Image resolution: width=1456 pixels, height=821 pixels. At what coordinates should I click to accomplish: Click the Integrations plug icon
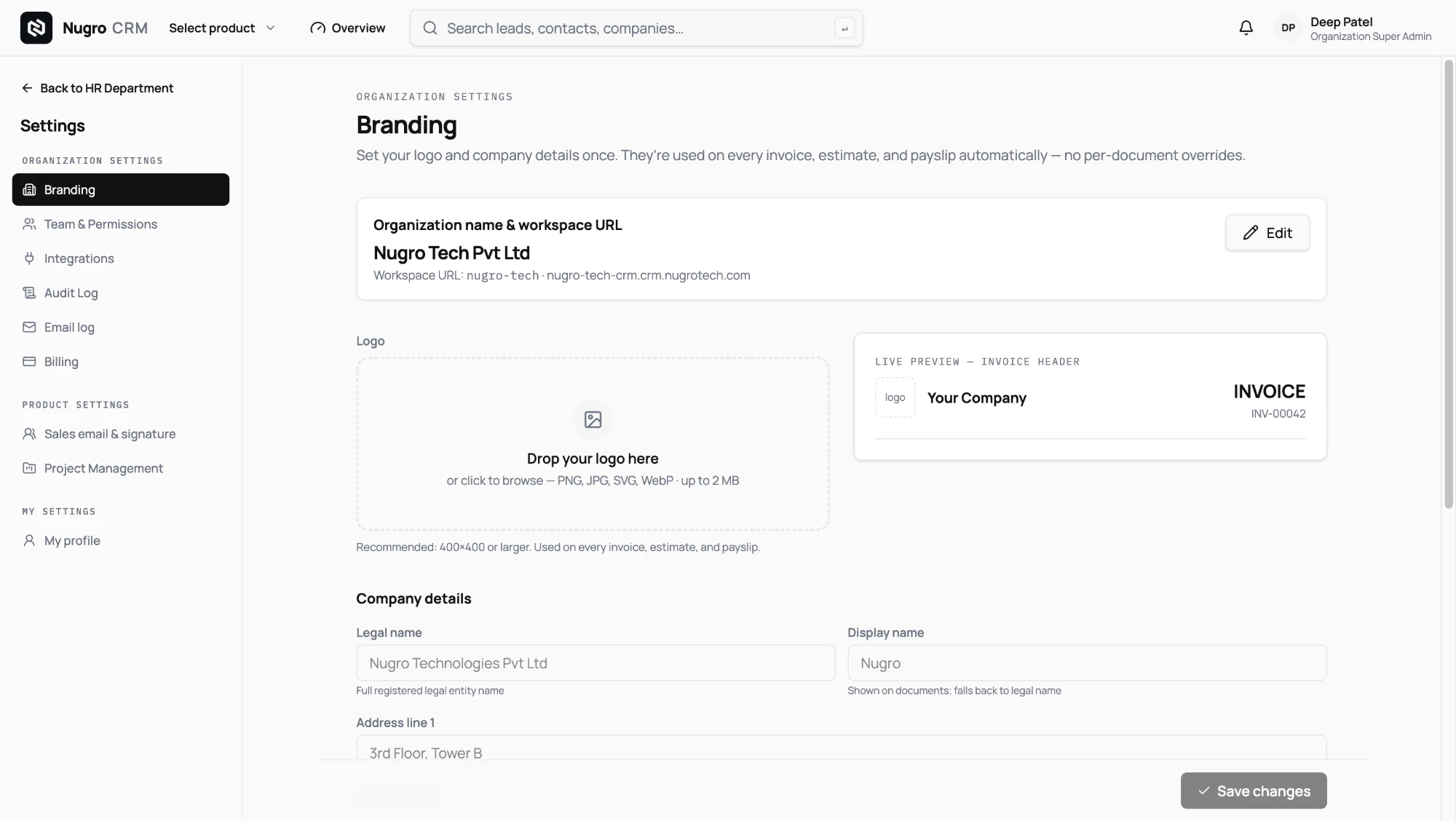[x=29, y=258]
